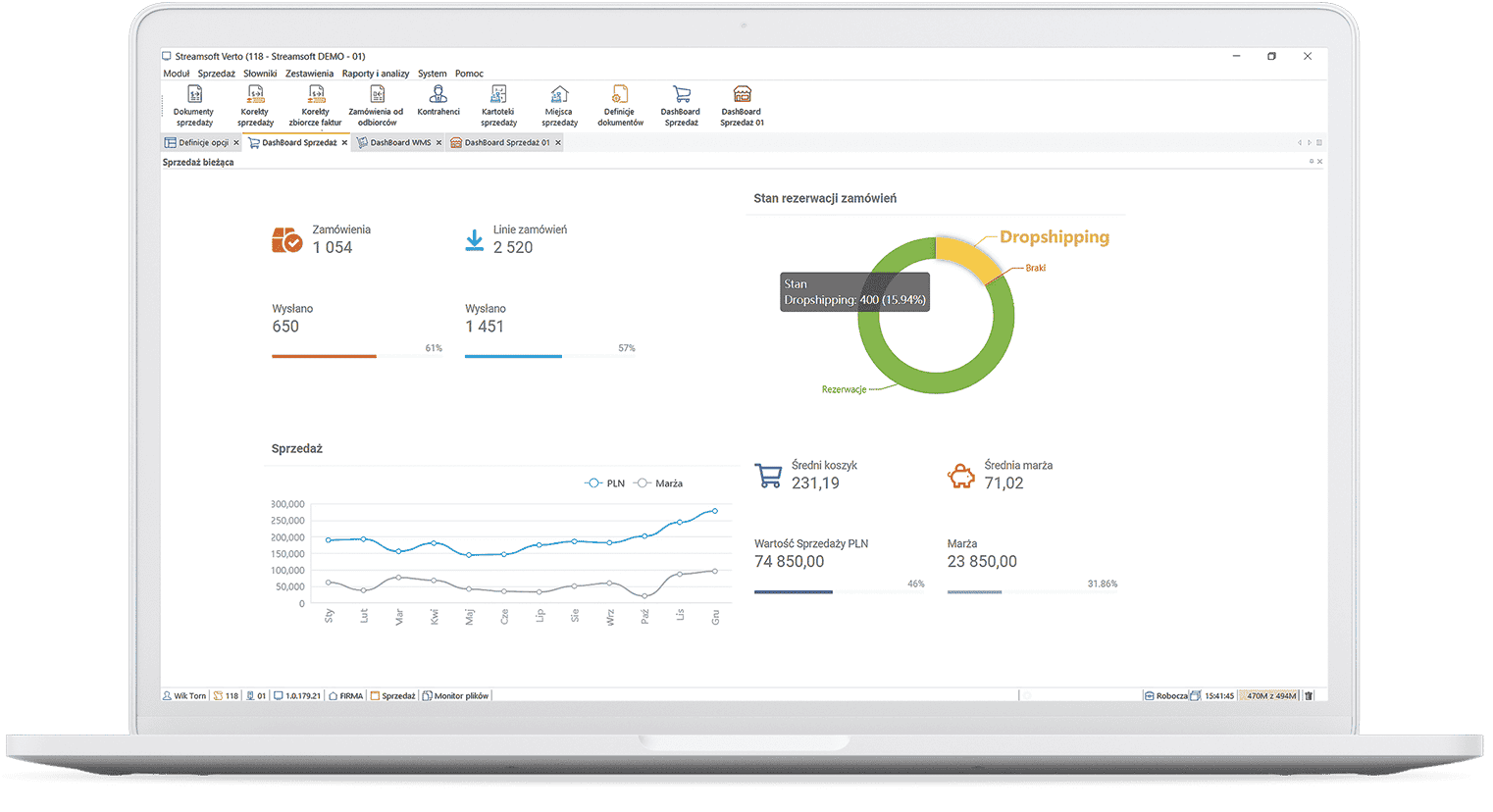The height and width of the screenshot is (812, 1493).
Task: Open Dokumenty sprzedaży from the toolbar
Action: (194, 106)
